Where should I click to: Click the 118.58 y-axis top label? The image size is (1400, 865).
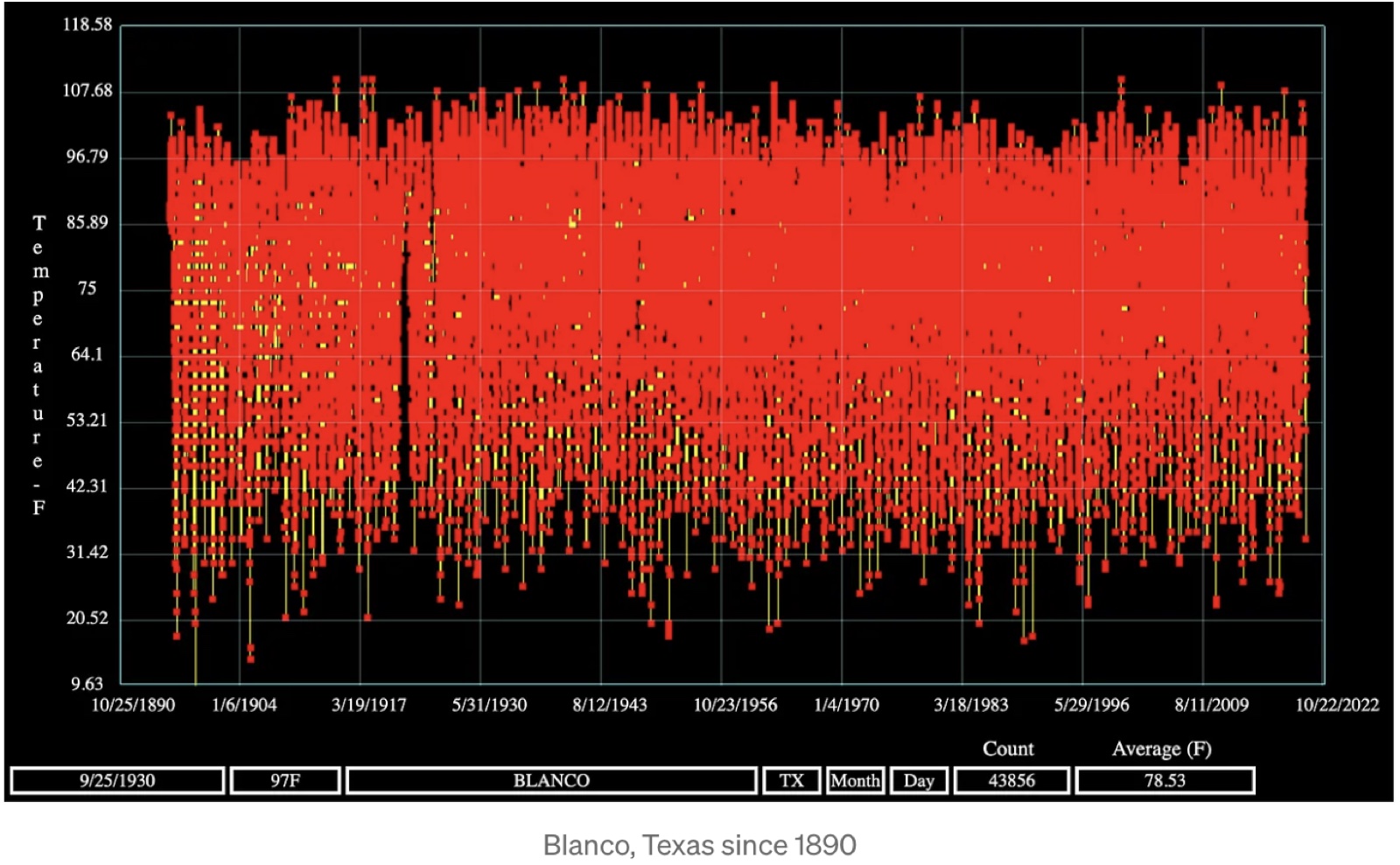pos(87,24)
